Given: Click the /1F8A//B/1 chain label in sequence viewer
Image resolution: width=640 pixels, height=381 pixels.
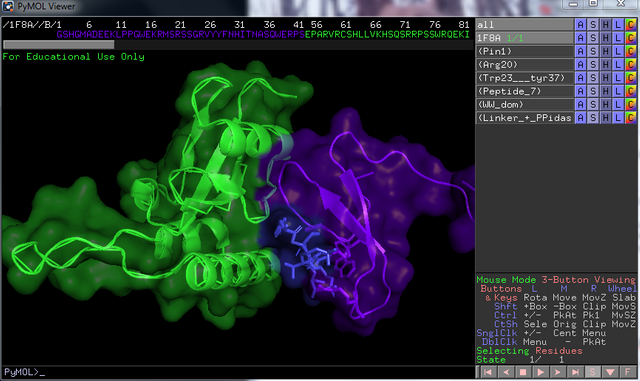Looking at the screenshot, I should point(32,25).
